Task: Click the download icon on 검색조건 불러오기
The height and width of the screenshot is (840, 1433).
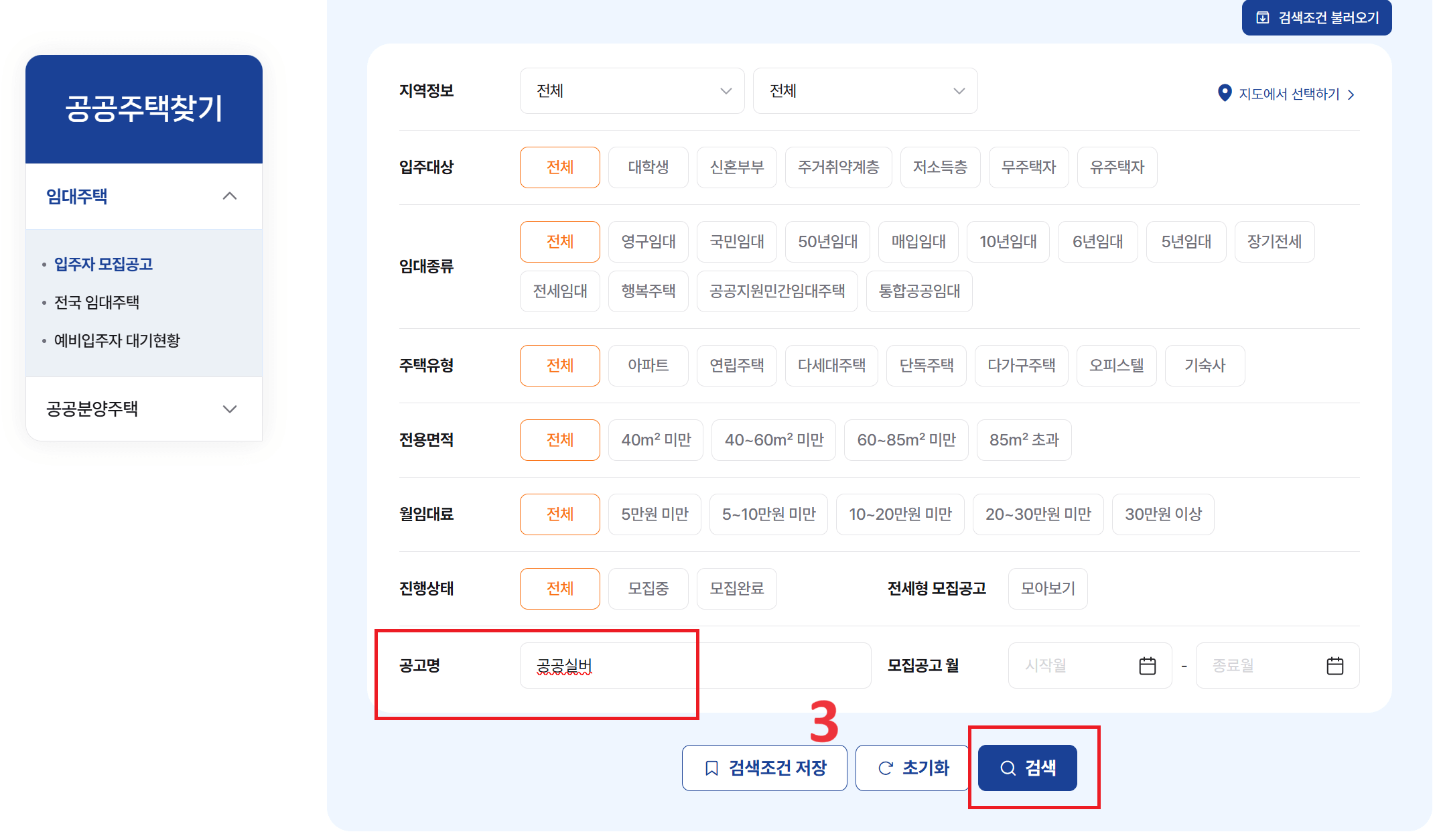Action: click(1262, 17)
